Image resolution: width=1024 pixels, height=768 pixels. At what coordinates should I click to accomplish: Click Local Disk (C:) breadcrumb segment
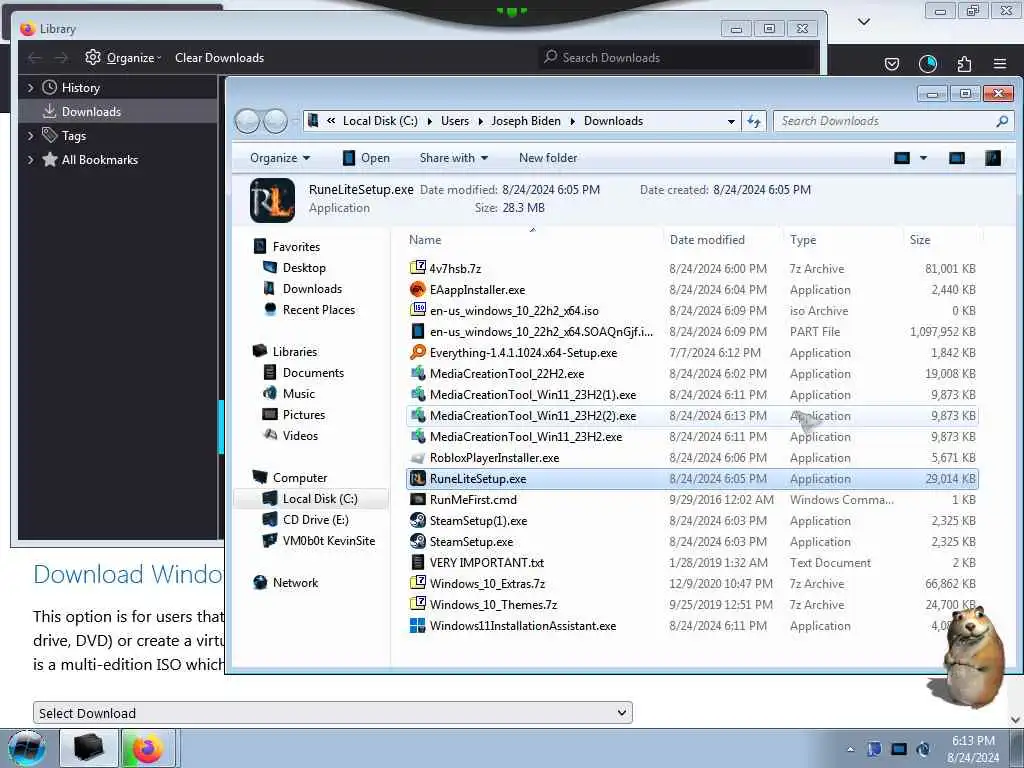click(380, 121)
